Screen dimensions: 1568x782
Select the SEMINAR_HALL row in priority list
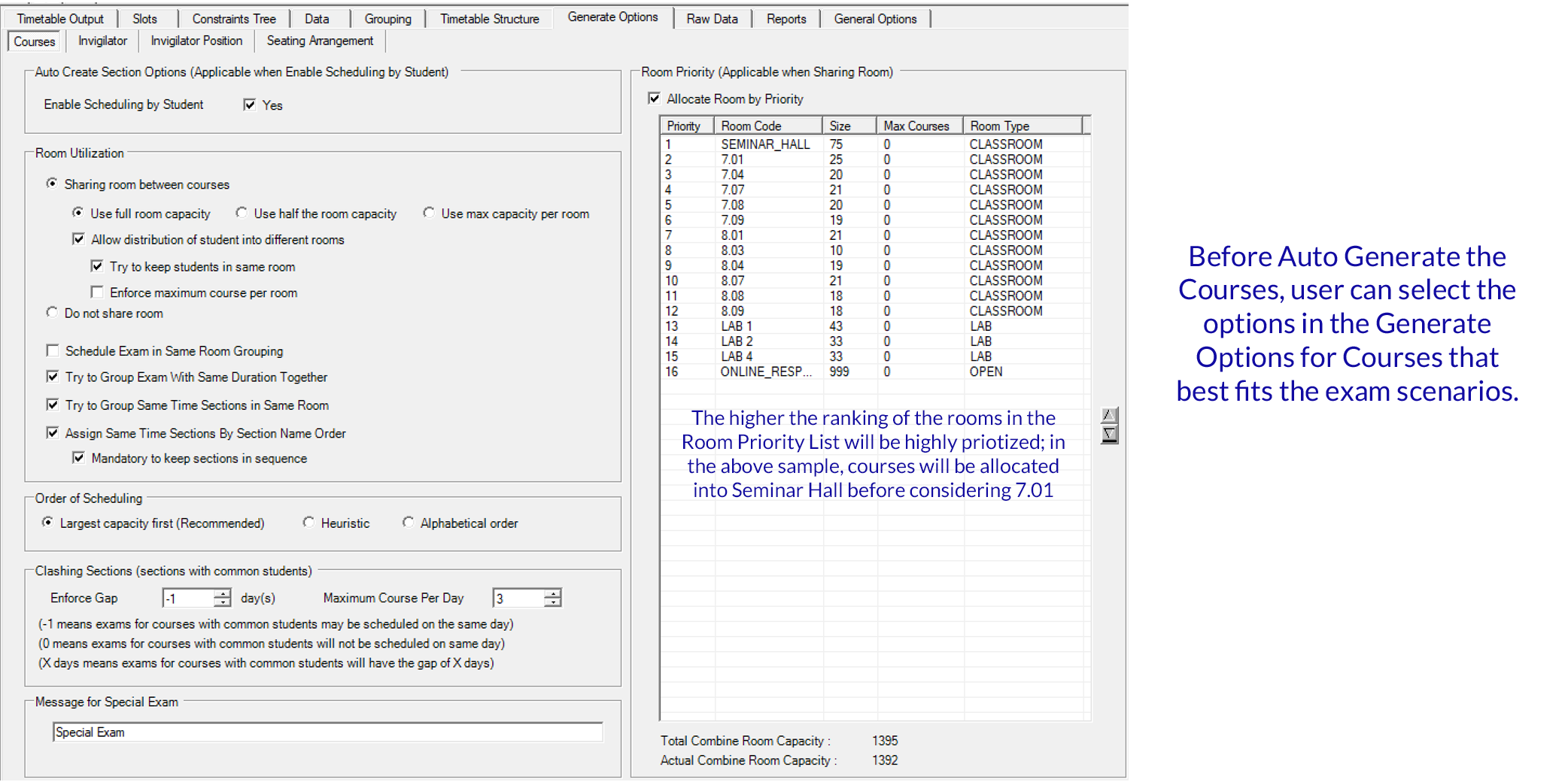(x=765, y=144)
